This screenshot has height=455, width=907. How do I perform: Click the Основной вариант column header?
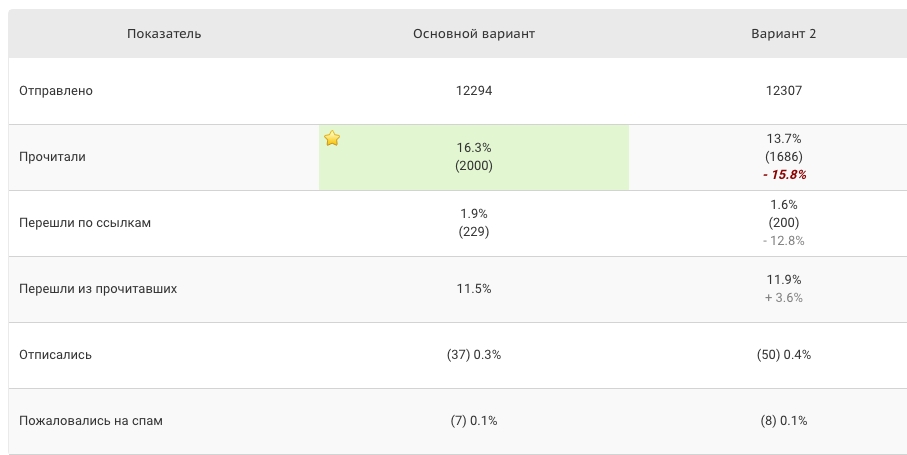click(x=474, y=34)
